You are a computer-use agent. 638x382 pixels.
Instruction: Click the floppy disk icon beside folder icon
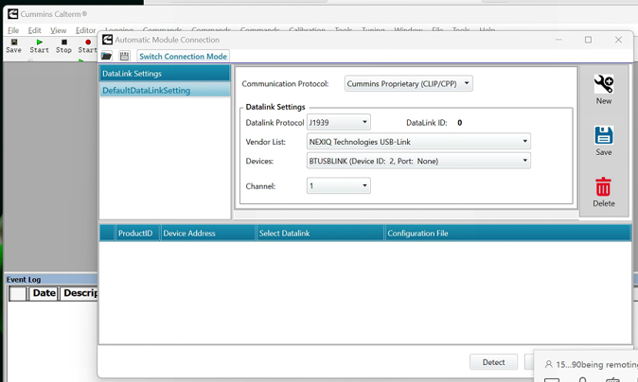(x=125, y=56)
